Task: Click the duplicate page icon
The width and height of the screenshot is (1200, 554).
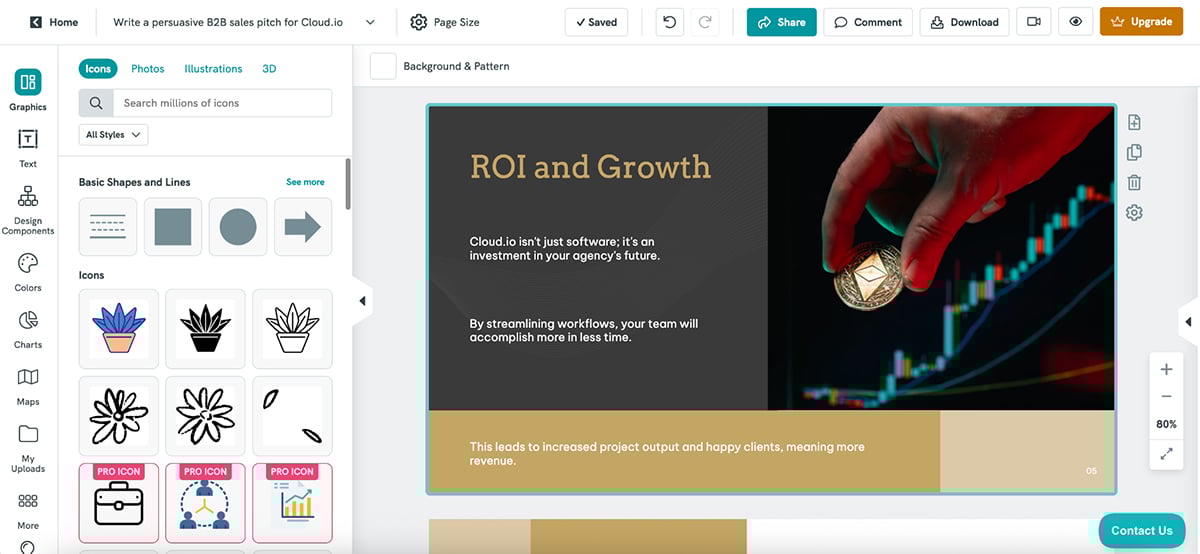Action: pyautogui.click(x=1134, y=153)
